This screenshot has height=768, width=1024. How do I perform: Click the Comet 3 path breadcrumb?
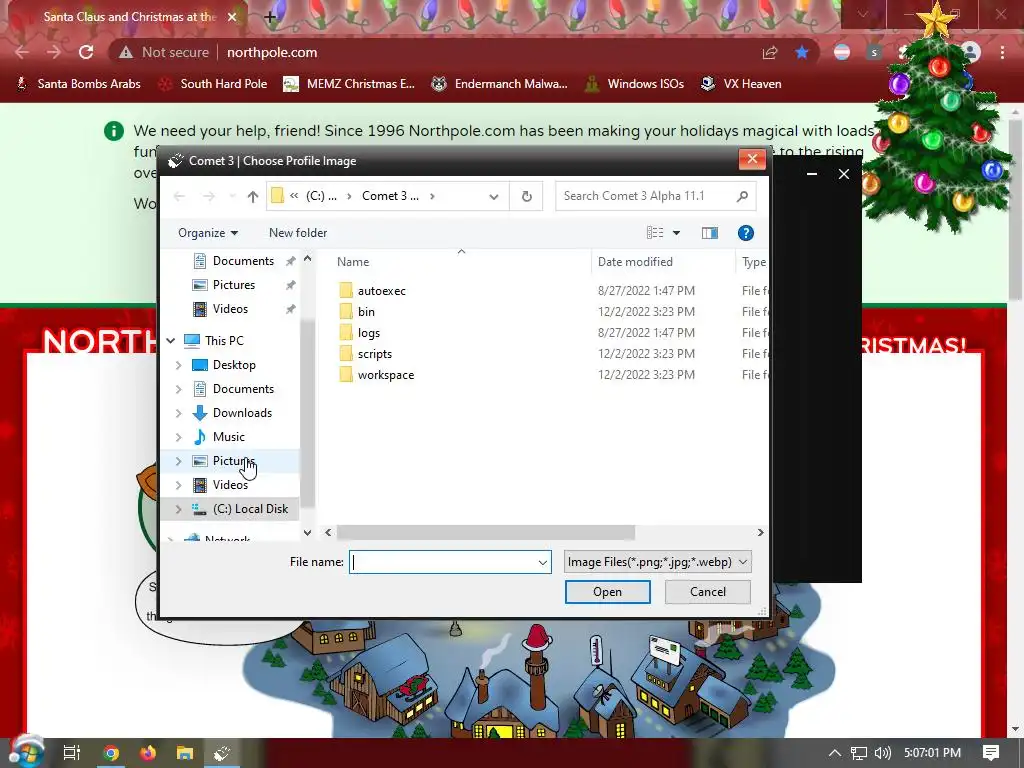[391, 196]
